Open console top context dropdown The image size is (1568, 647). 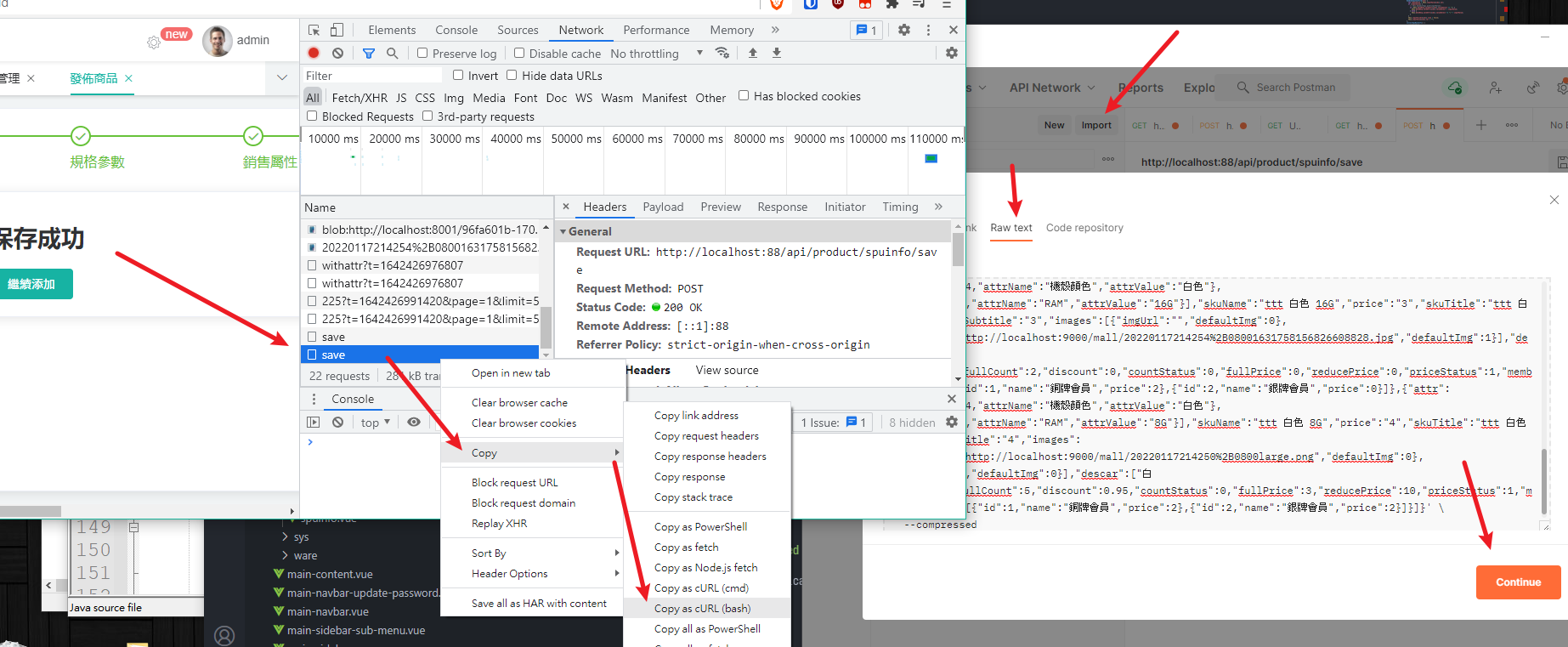coord(376,423)
